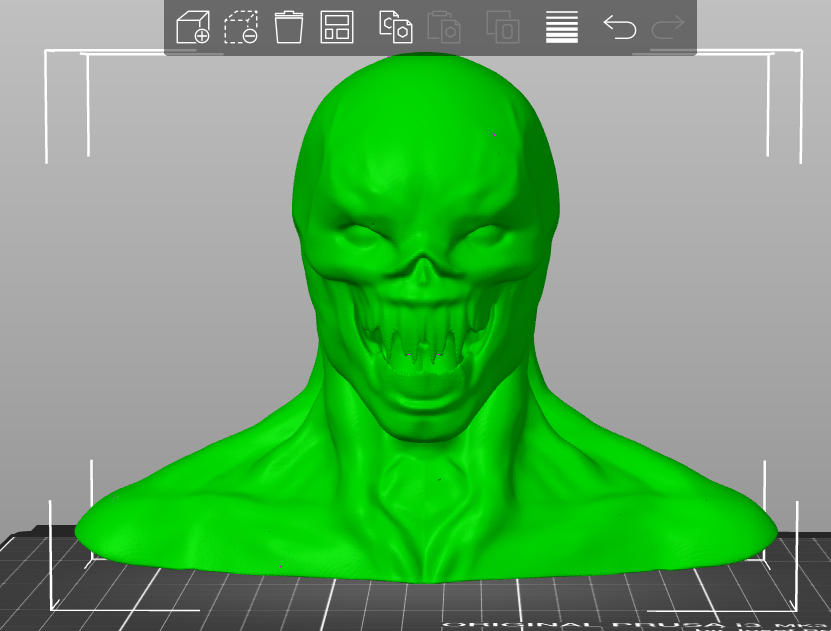The width and height of the screenshot is (831, 631).
Task: Click the nose cavity of the skull
Action: pyautogui.click(x=425, y=272)
